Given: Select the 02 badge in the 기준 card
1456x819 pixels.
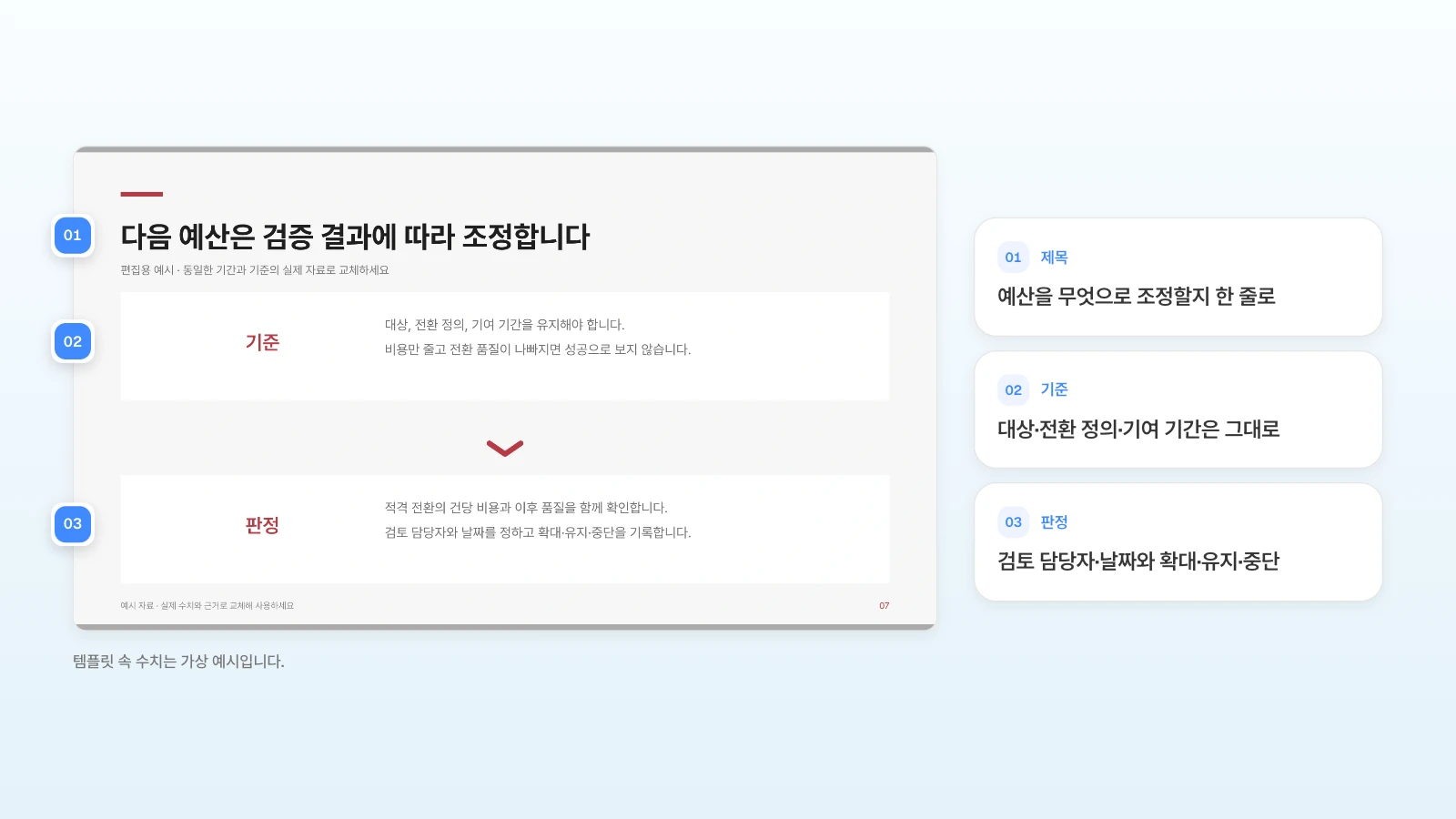Looking at the screenshot, I should click(1013, 389).
